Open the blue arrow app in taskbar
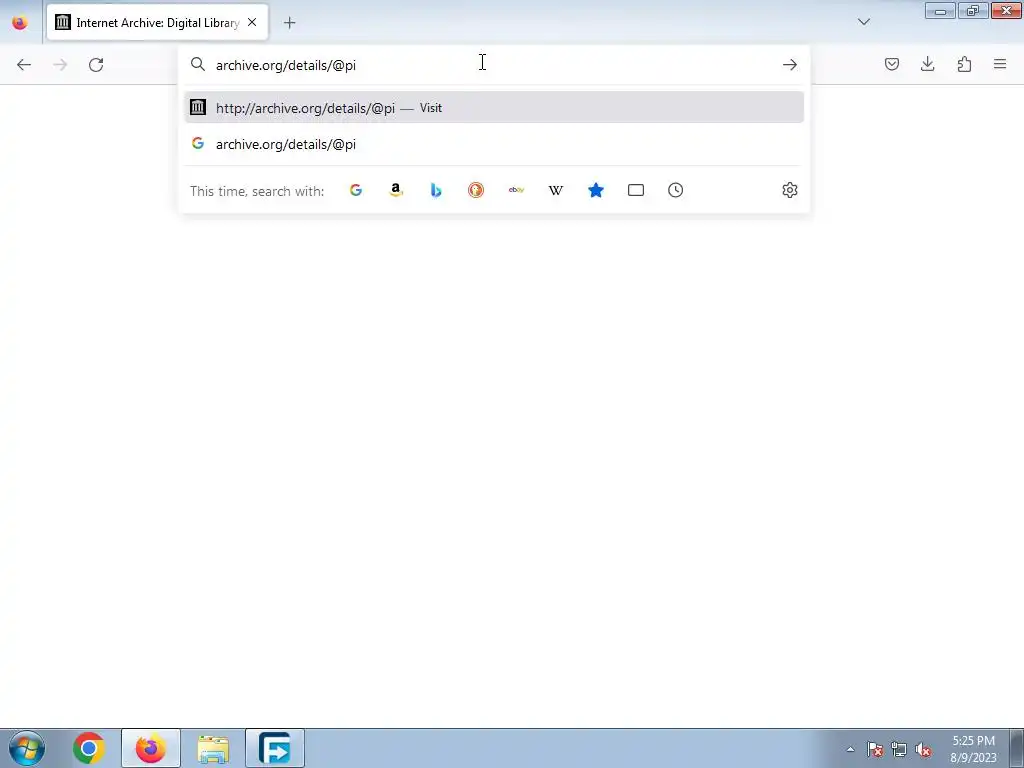This screenshot has width=1024, height=768. click(x=275, y=748)
